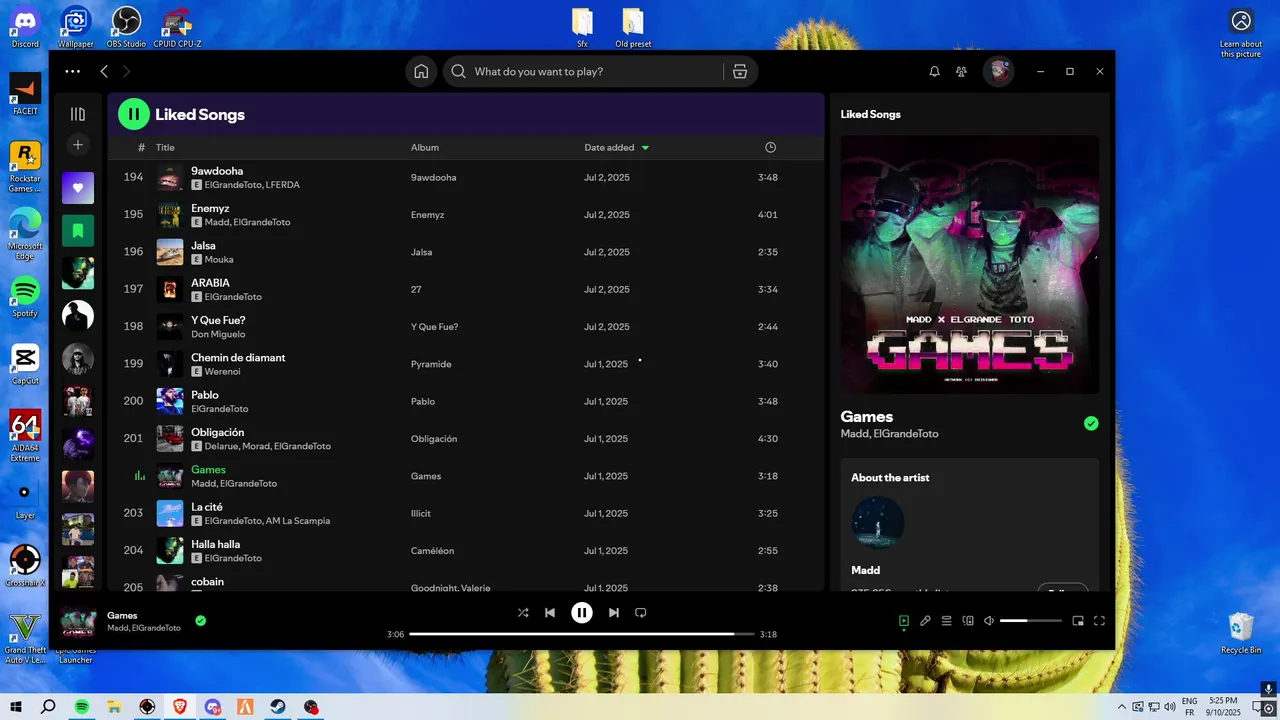Create a new playlist with plus button
The height and width of the screenshot is (720, 1280).
coord(78,145)
